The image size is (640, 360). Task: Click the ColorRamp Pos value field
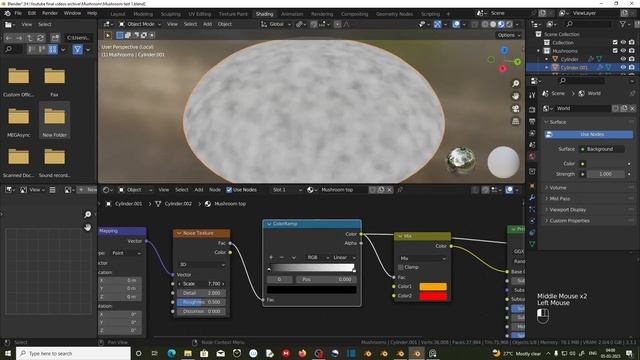click(326, 280)
